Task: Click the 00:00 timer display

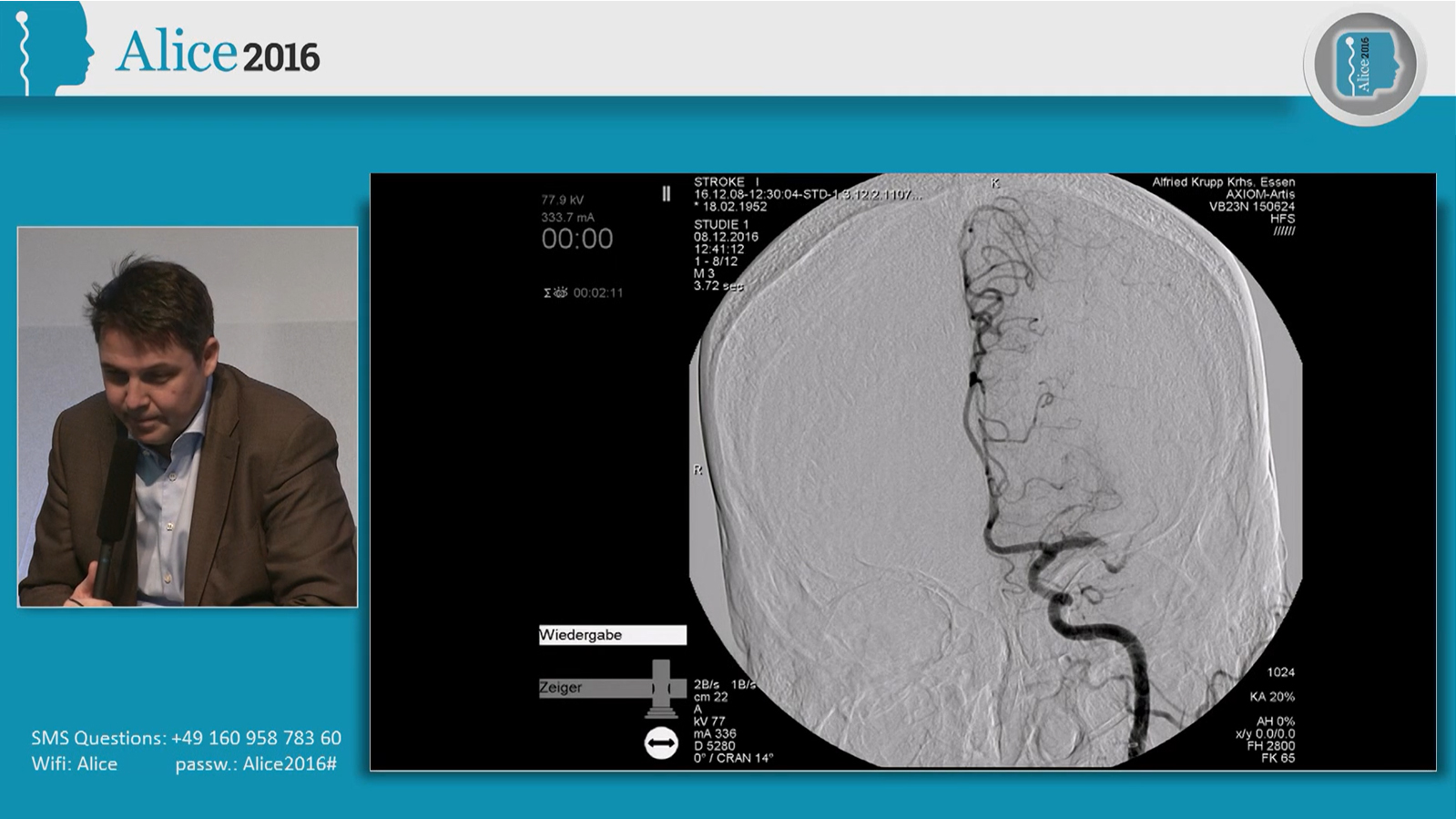Action: (577, 240)
